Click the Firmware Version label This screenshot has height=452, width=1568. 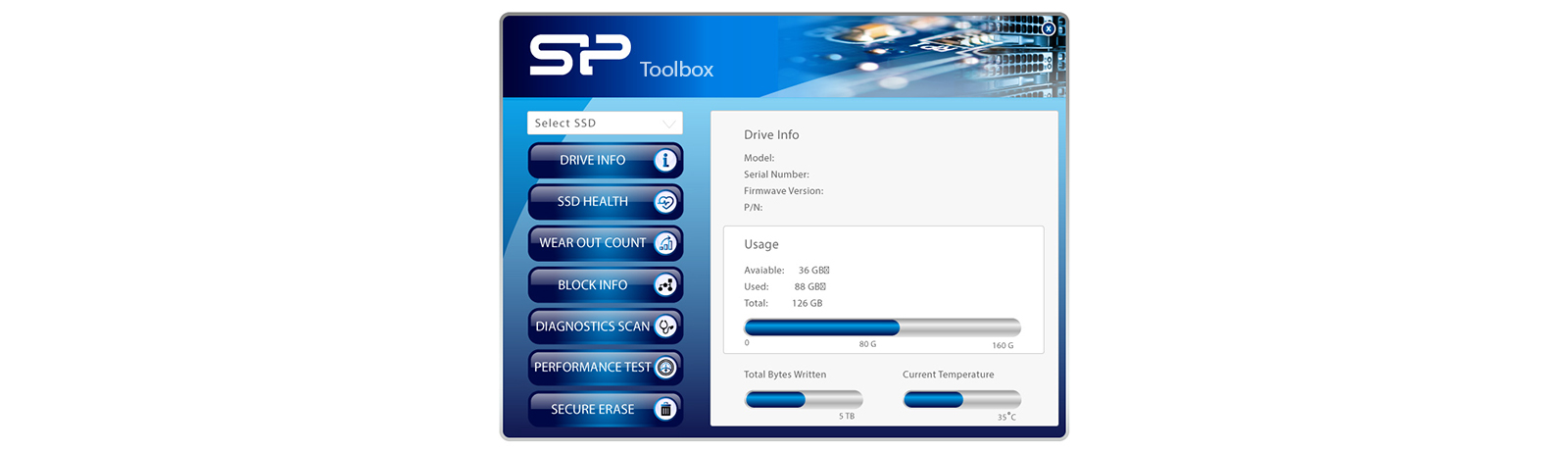tap(783, 191)
